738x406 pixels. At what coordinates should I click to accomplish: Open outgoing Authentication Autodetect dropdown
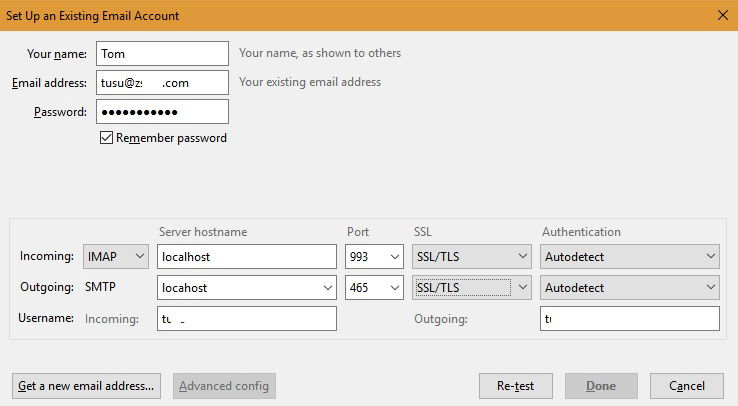[630, 287]
